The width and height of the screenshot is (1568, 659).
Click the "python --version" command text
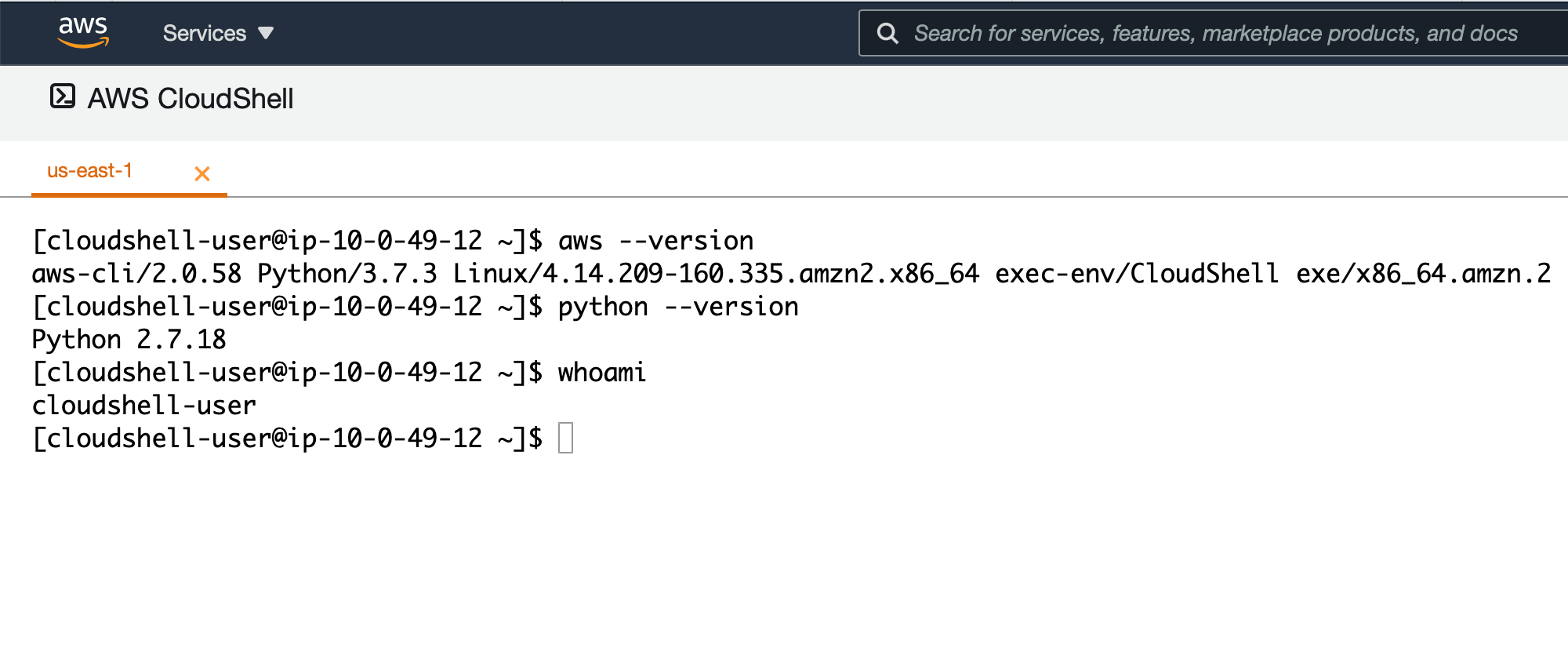[x=677, y=307]
